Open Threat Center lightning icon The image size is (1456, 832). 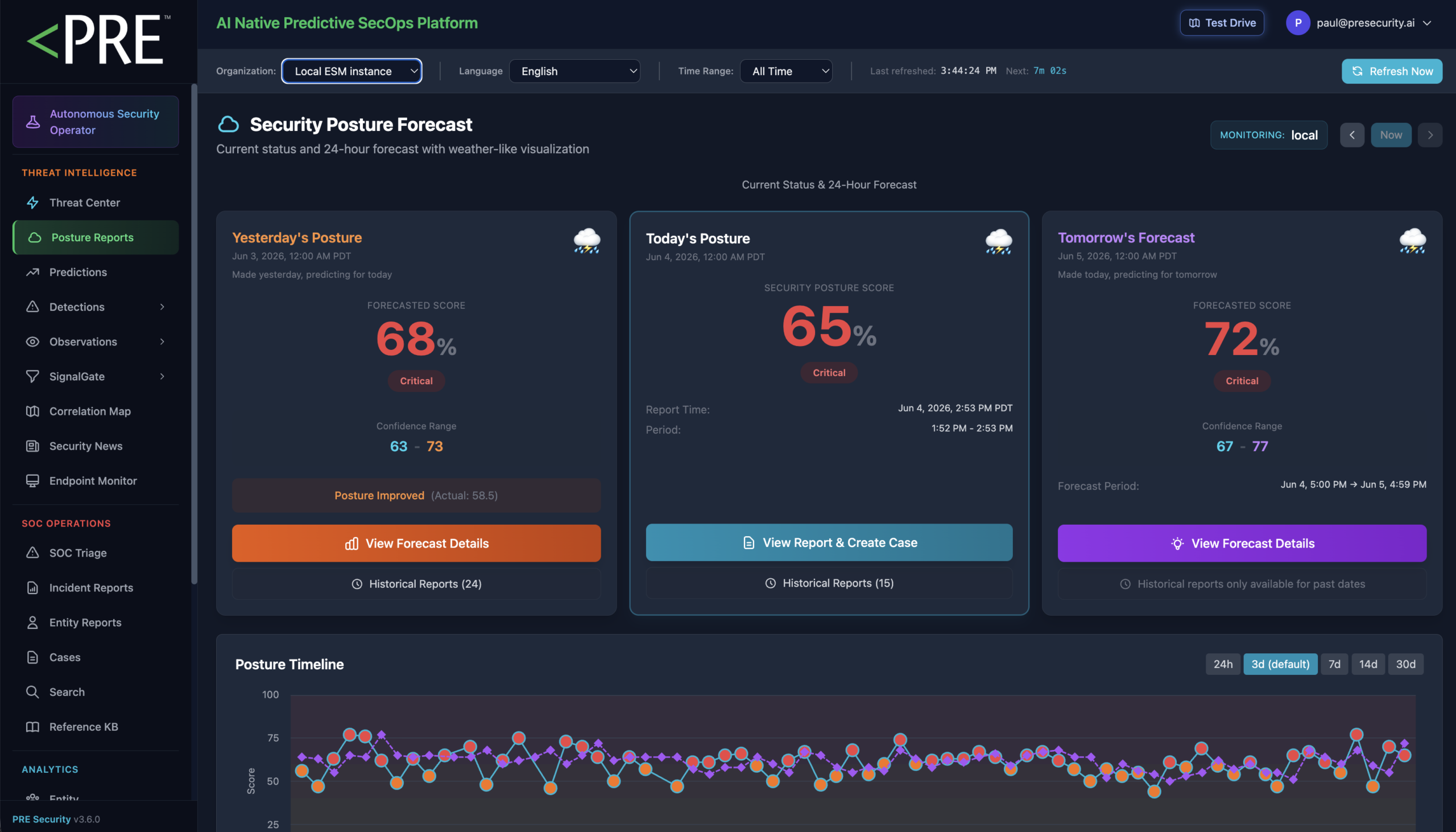[x=32, y=202]
